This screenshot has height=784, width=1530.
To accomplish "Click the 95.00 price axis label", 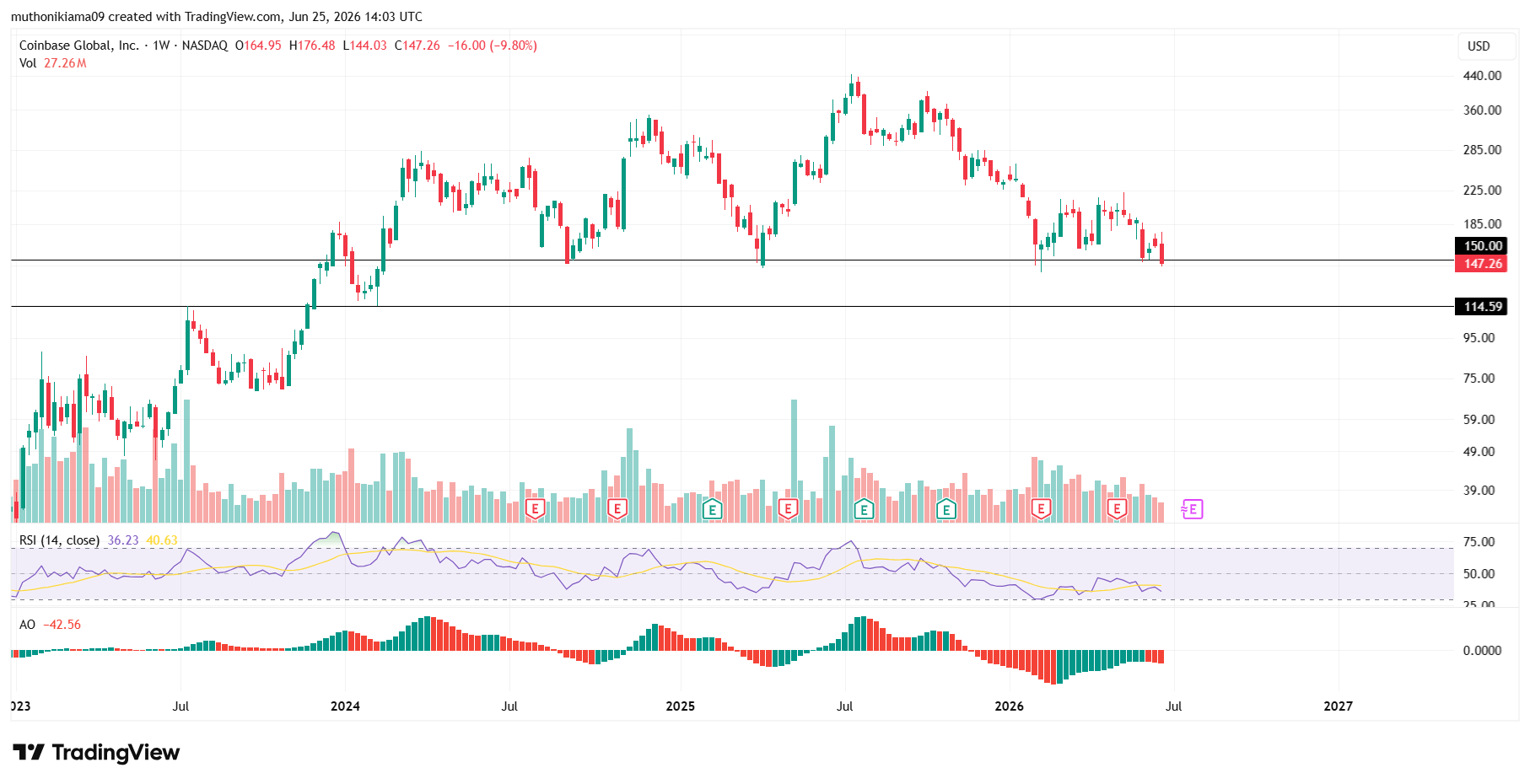I will [x=1479, y=338].
